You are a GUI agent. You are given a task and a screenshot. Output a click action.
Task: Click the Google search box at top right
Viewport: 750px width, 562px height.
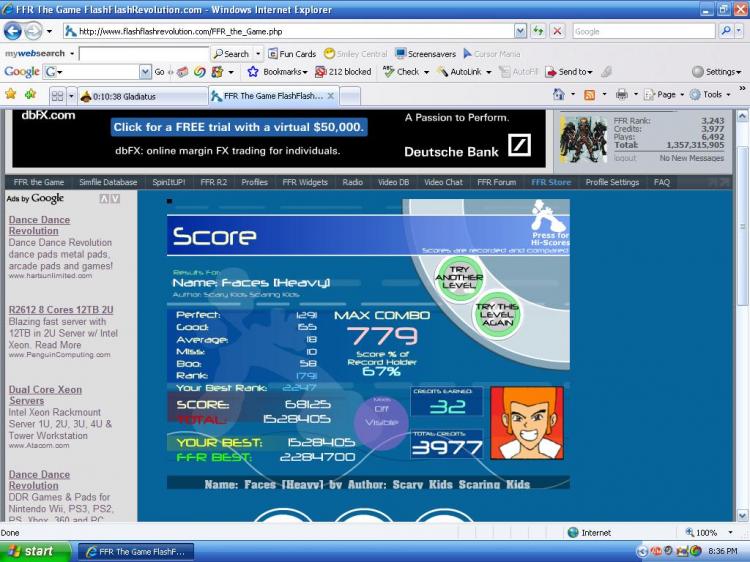644,32
